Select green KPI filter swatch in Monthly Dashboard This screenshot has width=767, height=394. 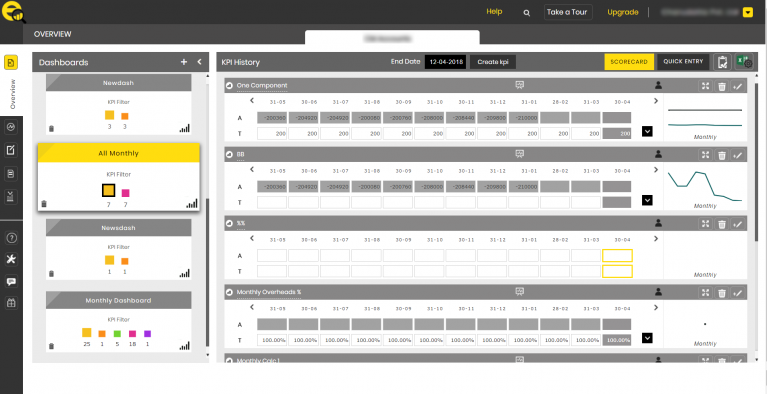click(117, 334)
